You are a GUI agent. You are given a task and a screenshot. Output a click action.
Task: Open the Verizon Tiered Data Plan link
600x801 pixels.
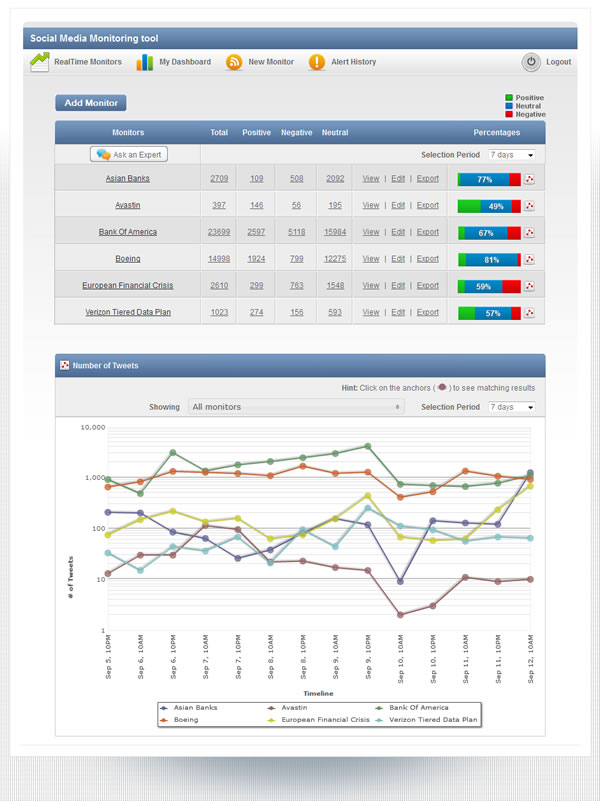[128, 312]
